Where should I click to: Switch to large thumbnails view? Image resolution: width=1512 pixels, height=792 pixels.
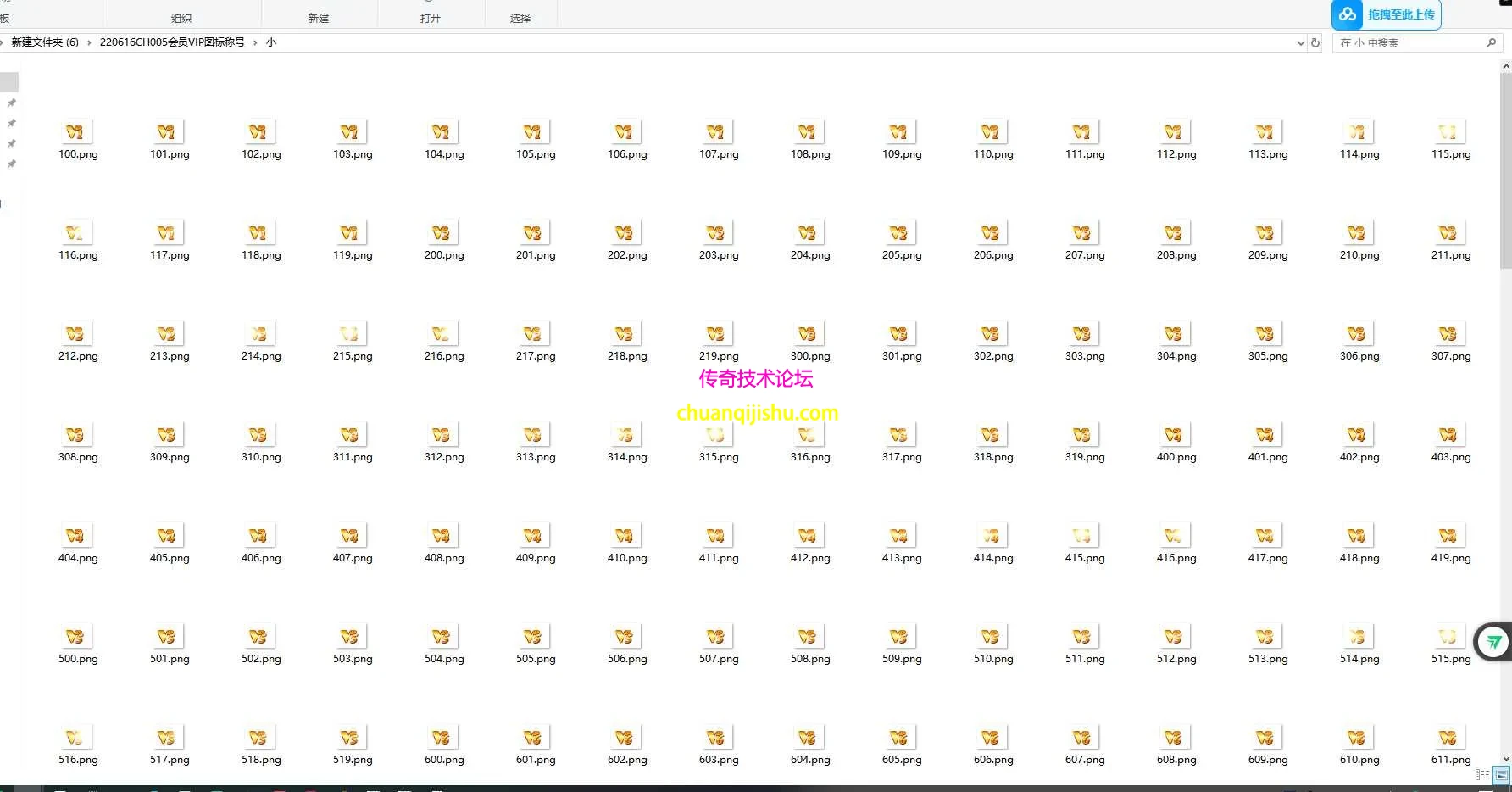pyautogui.click(x=1501, y=775)
